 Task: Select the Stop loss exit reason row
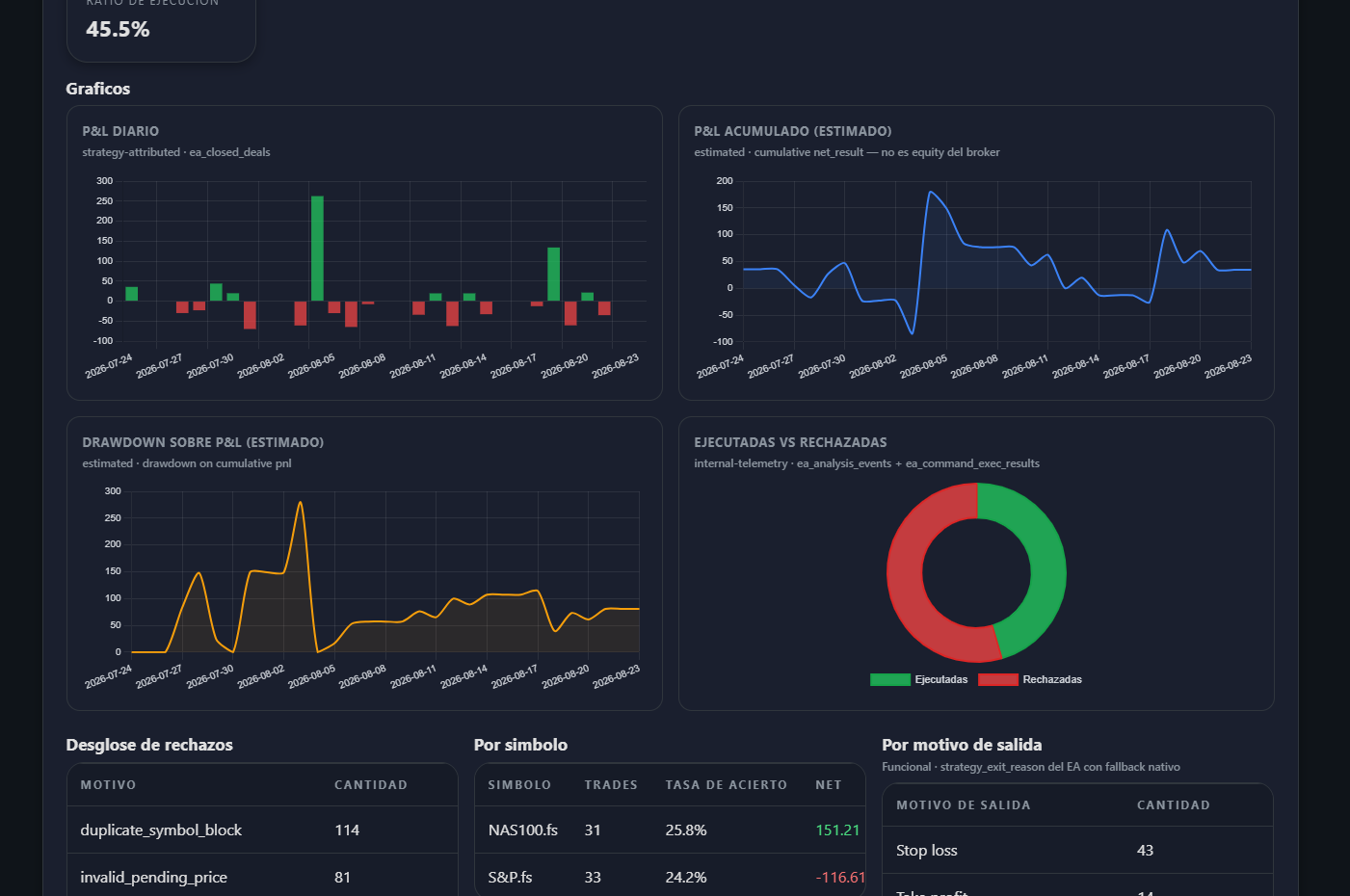tap(1077, 850)
